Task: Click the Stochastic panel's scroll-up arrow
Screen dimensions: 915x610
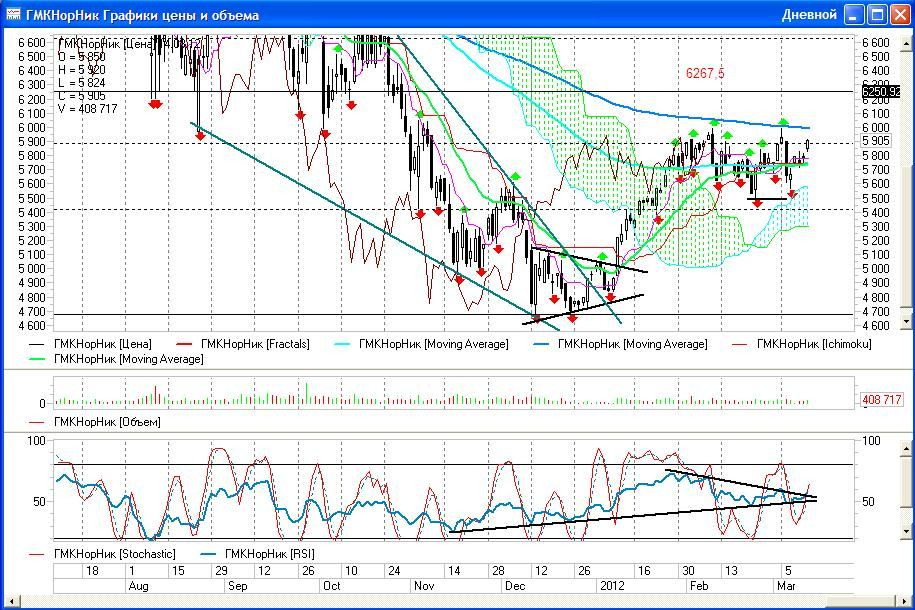Action: (906, 448)
